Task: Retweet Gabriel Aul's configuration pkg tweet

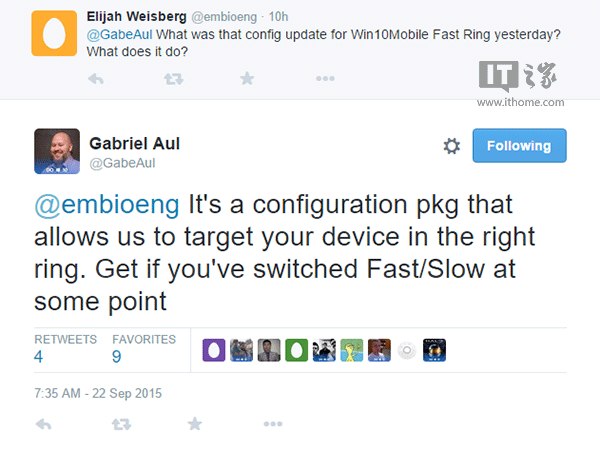Action: [x=121, y=425]
